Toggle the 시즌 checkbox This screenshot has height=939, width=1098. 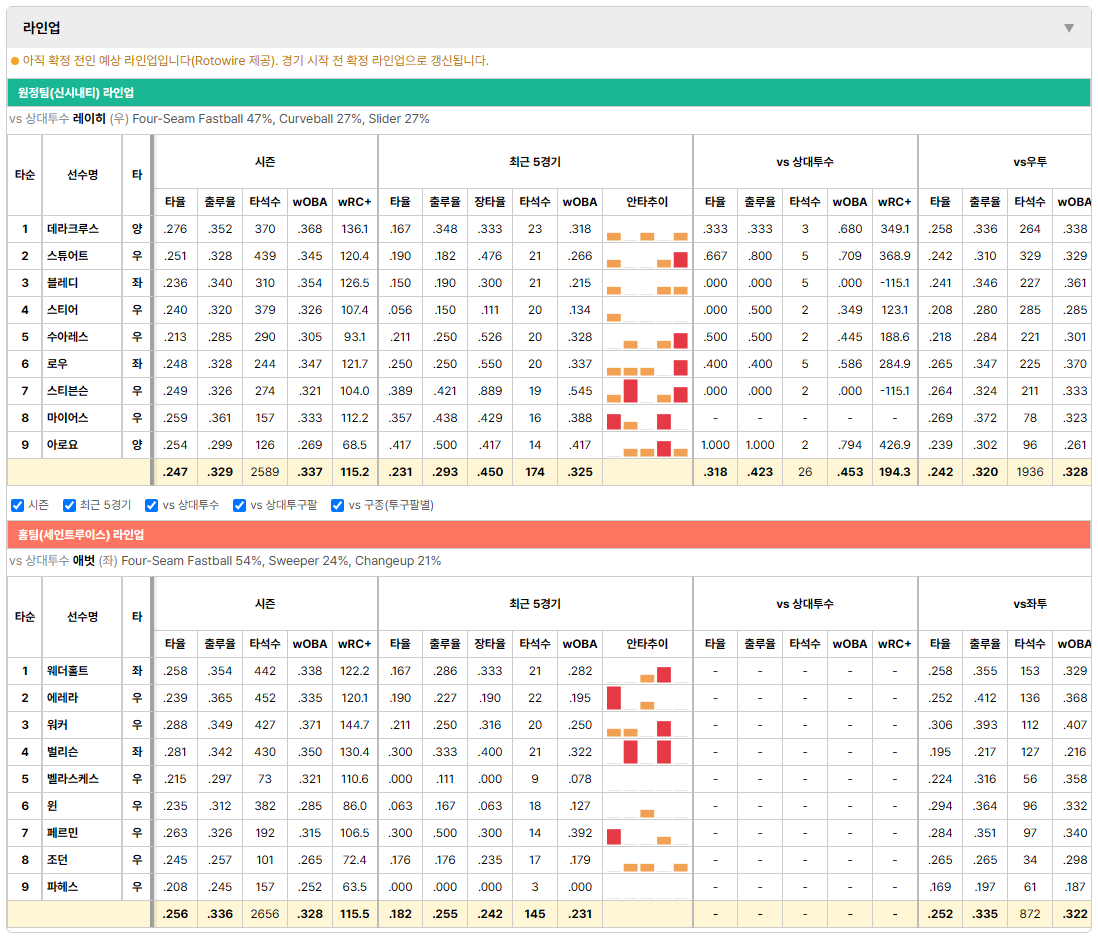pyautogui.click(x=18, y=505)
